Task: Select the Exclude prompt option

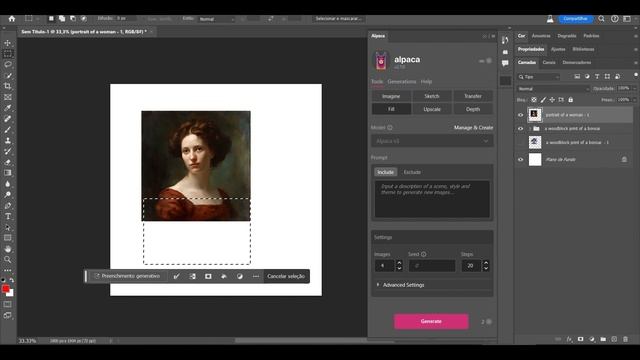Action: click(x=412, y=172)
